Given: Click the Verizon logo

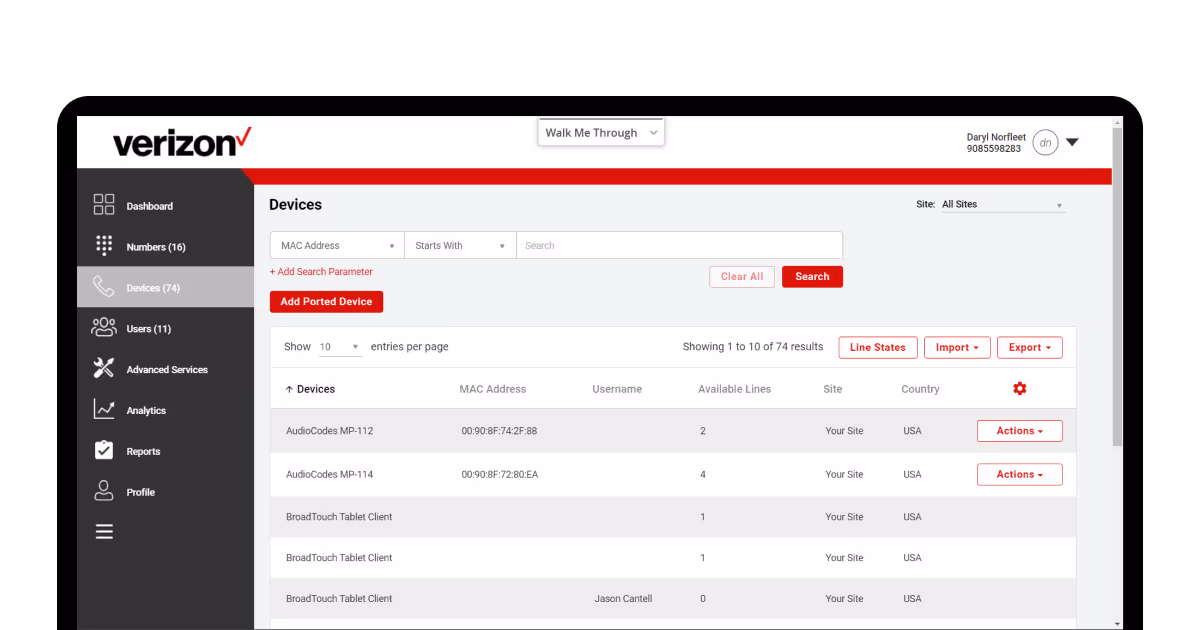Looking at the screenshot, I should pos(182,141).
